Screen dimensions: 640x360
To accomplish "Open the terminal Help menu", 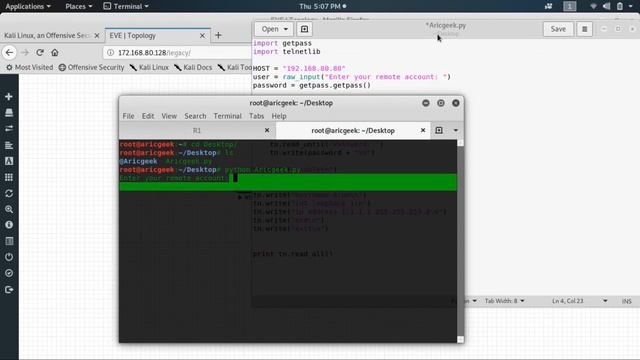I will [279, 116].
